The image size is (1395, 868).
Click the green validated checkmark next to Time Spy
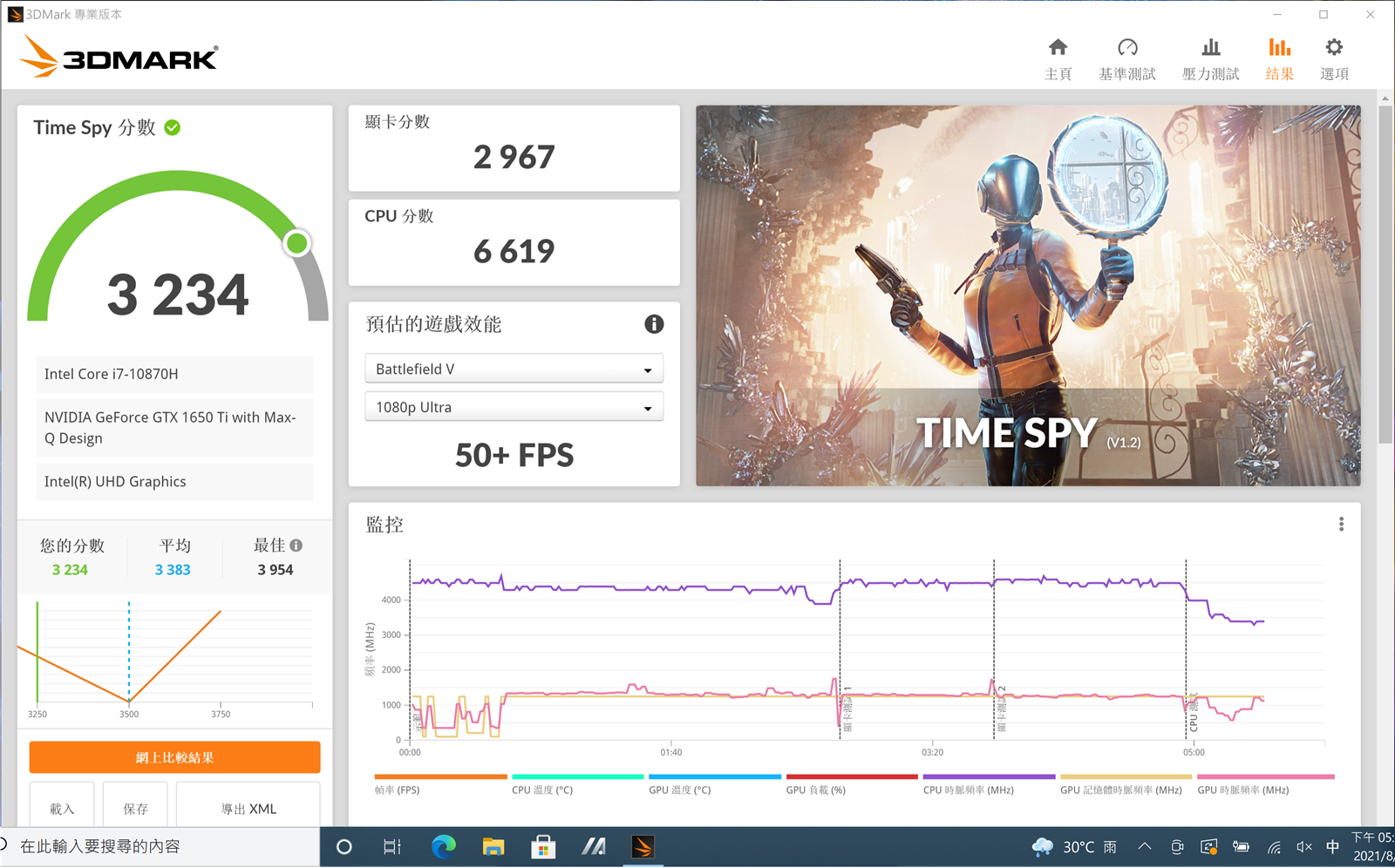tap(173, 128)
